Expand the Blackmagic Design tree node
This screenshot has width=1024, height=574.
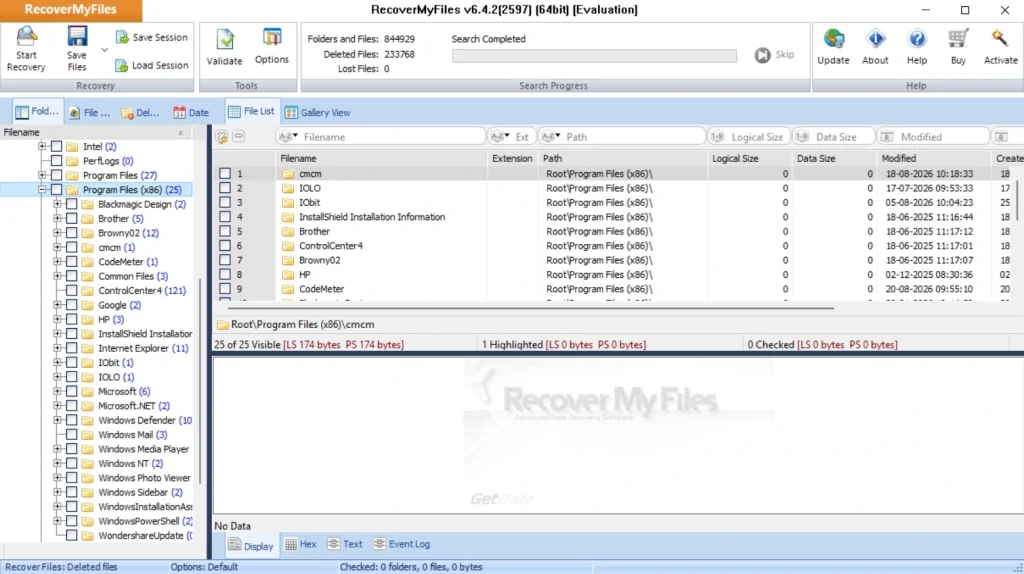pyautogui.click(x=57, y=204)
